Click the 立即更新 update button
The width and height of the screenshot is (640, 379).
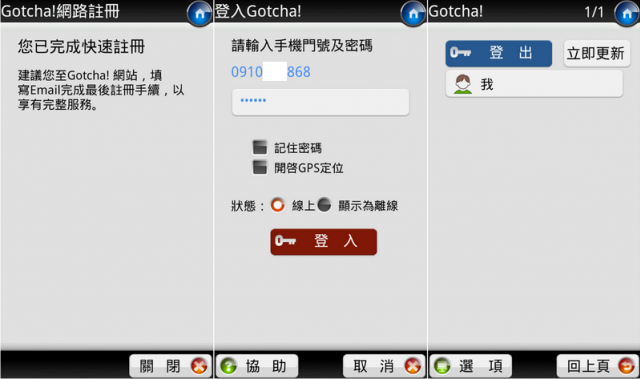point(597,53)
